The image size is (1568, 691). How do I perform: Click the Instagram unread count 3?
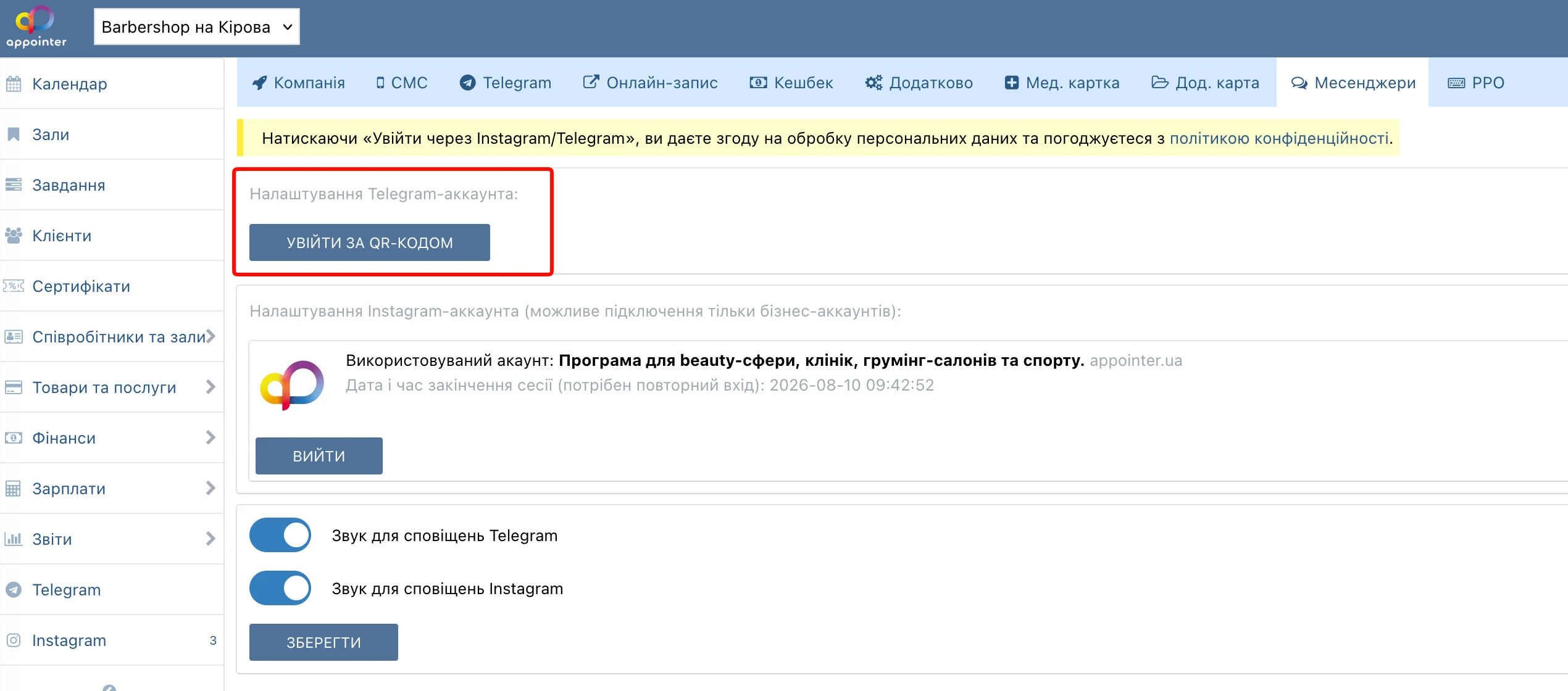[x=213, y=640]
